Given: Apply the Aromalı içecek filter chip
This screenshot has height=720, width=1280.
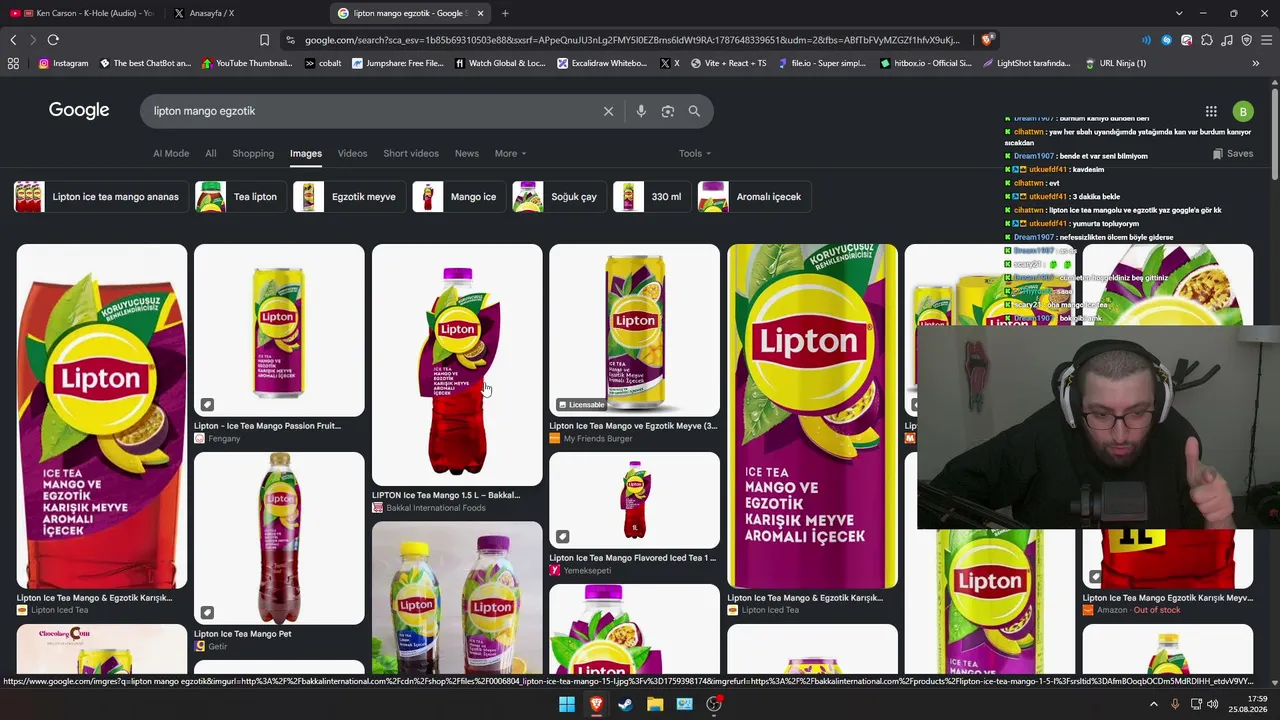Looking at the screenshot, I should [754, 197].
